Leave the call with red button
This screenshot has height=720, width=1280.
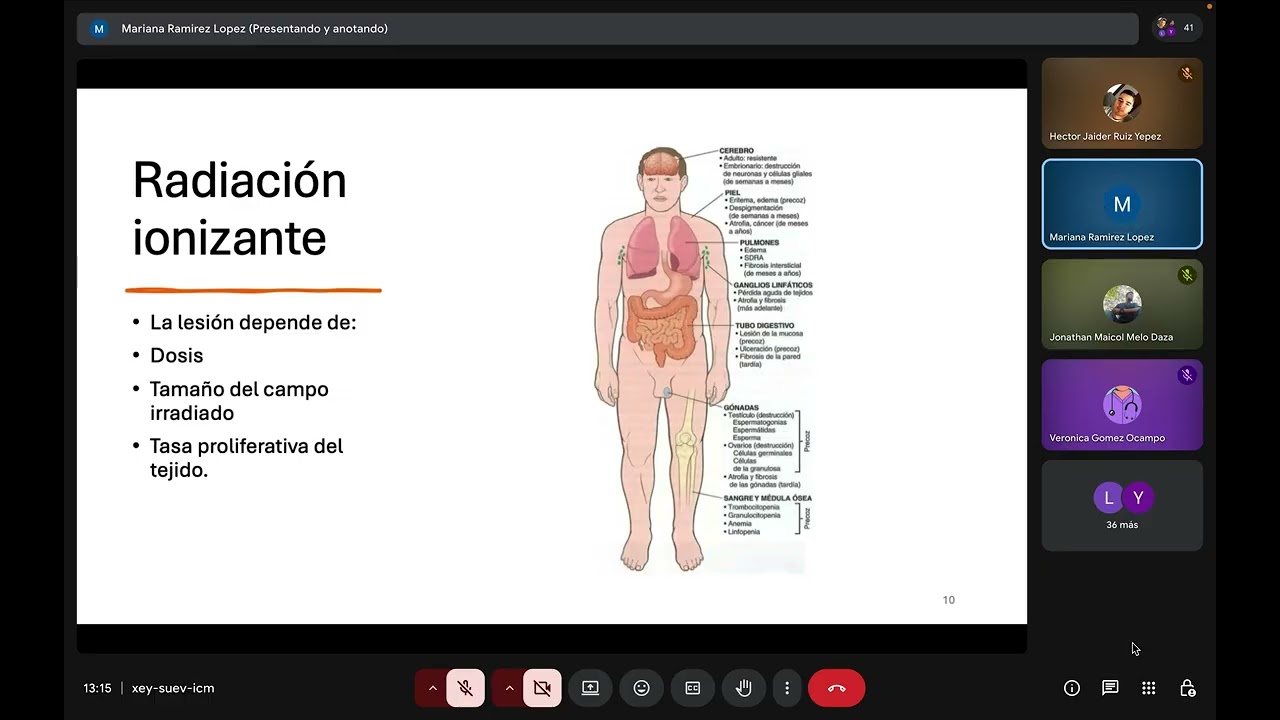[837, 688]
